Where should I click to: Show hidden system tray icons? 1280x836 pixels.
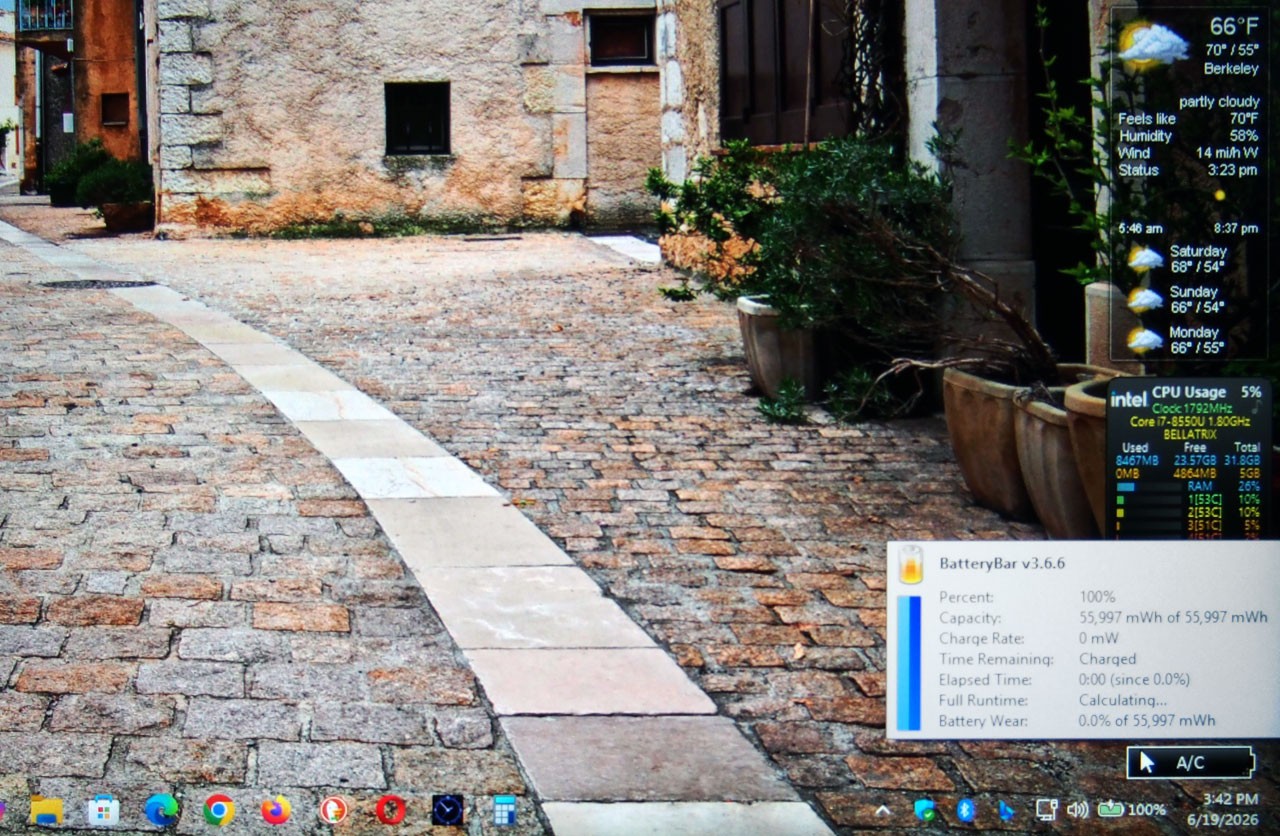click(x=882, y=810)
